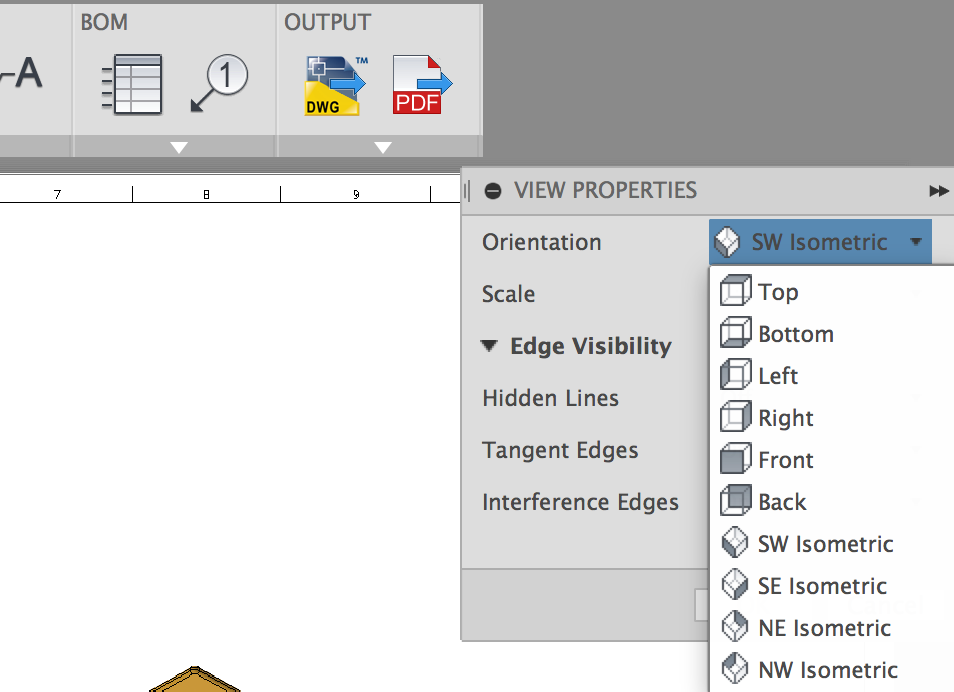This screenshot has height=692, width=954.
Task: Click the Scale label
Action: pos(508,294)
